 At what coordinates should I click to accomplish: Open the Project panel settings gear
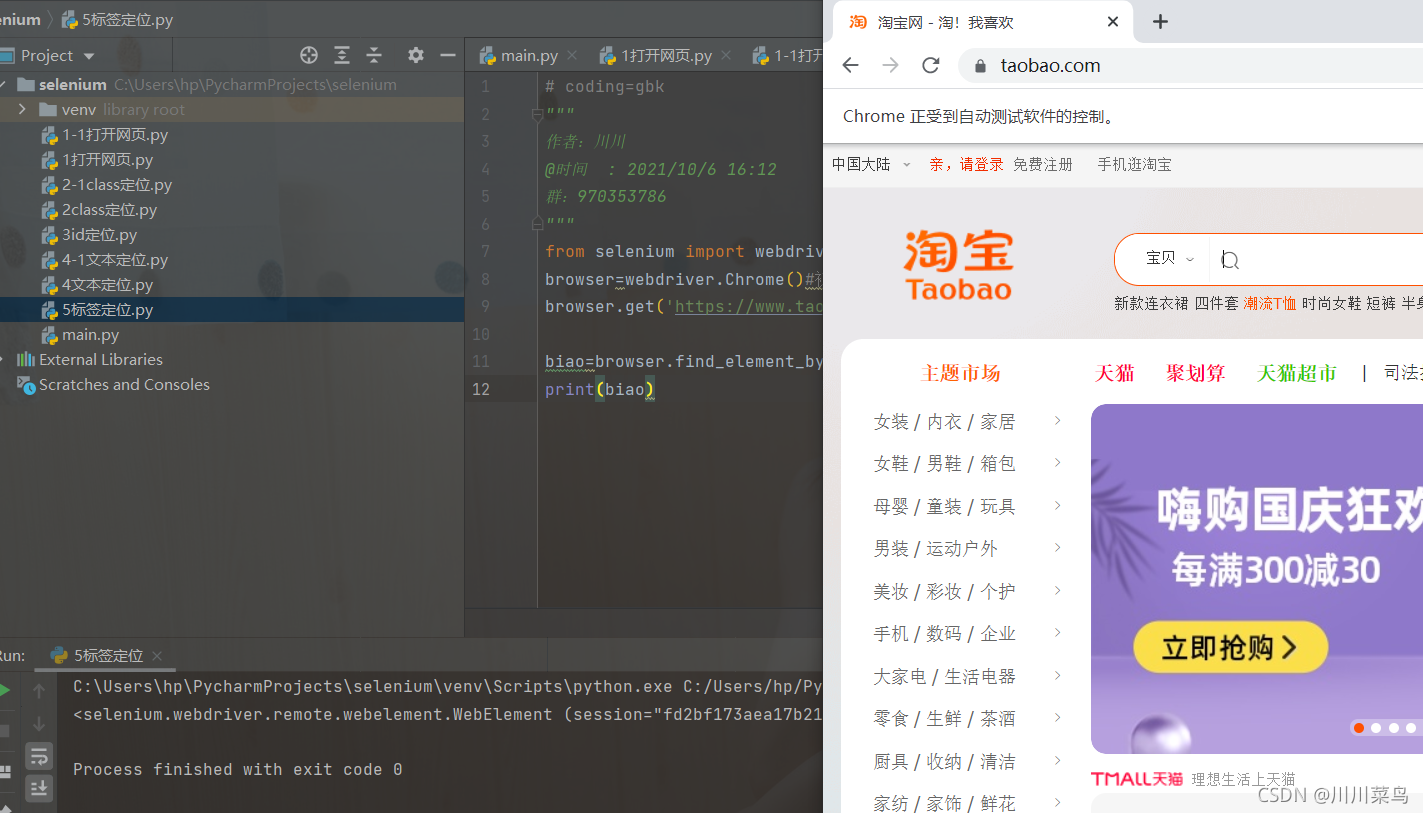point(416,55)
